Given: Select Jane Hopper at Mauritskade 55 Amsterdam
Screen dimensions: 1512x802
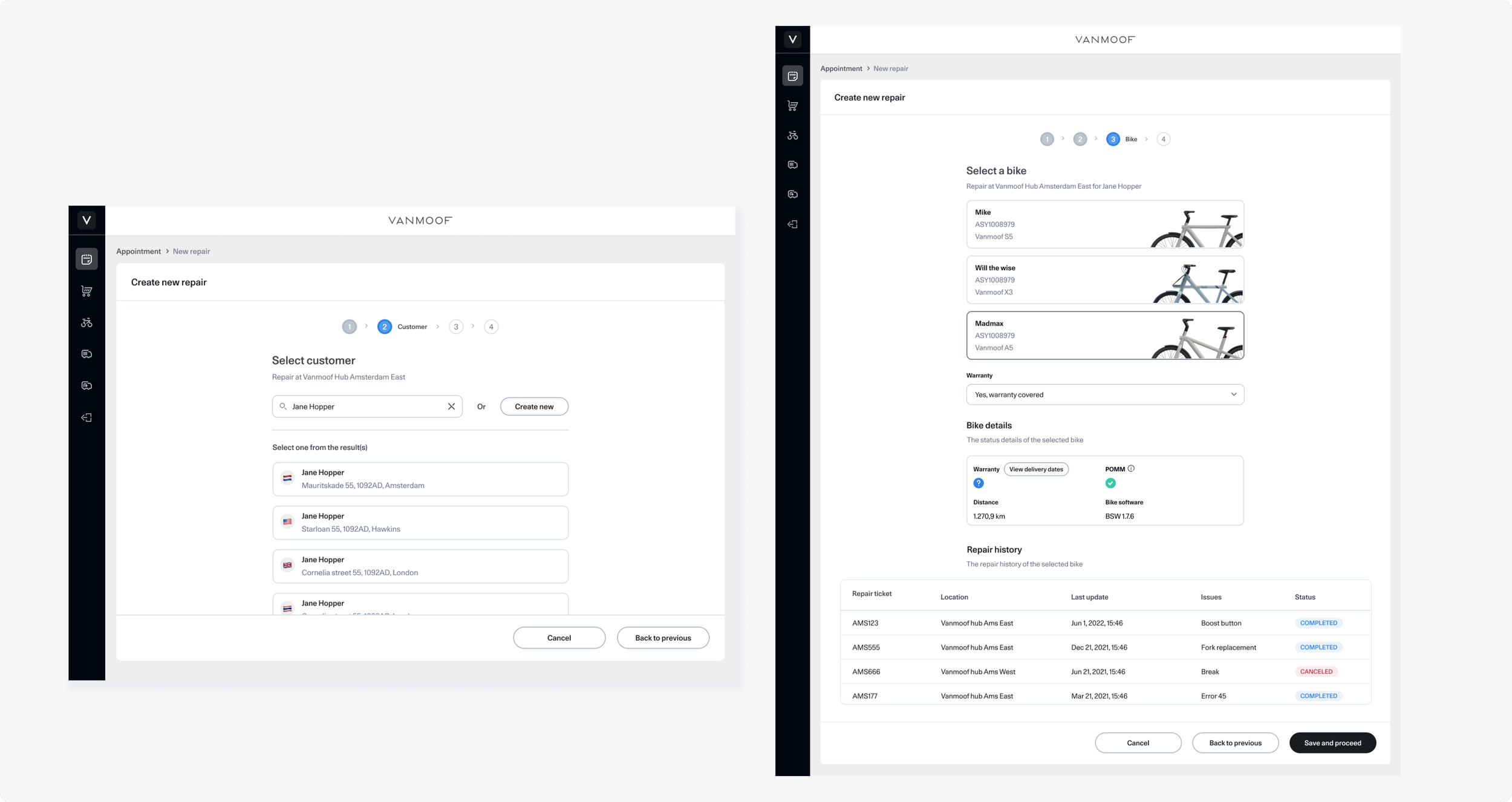Looking at the screenshot, I should coord(420,479).
